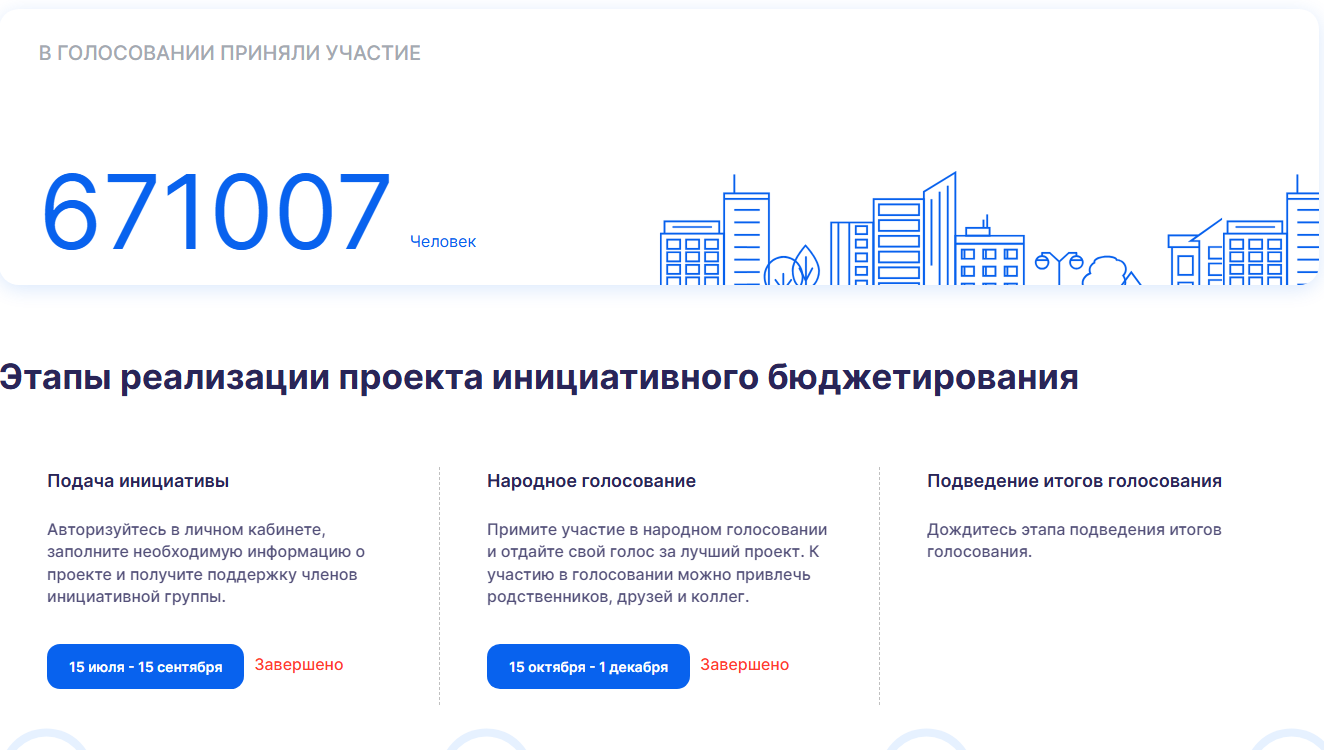The height and width of the screenshot is (750, 1324).
Task: Click the description starting "Авторизуйтесь в личном кабинете"
Action: [x=206, y=563]
